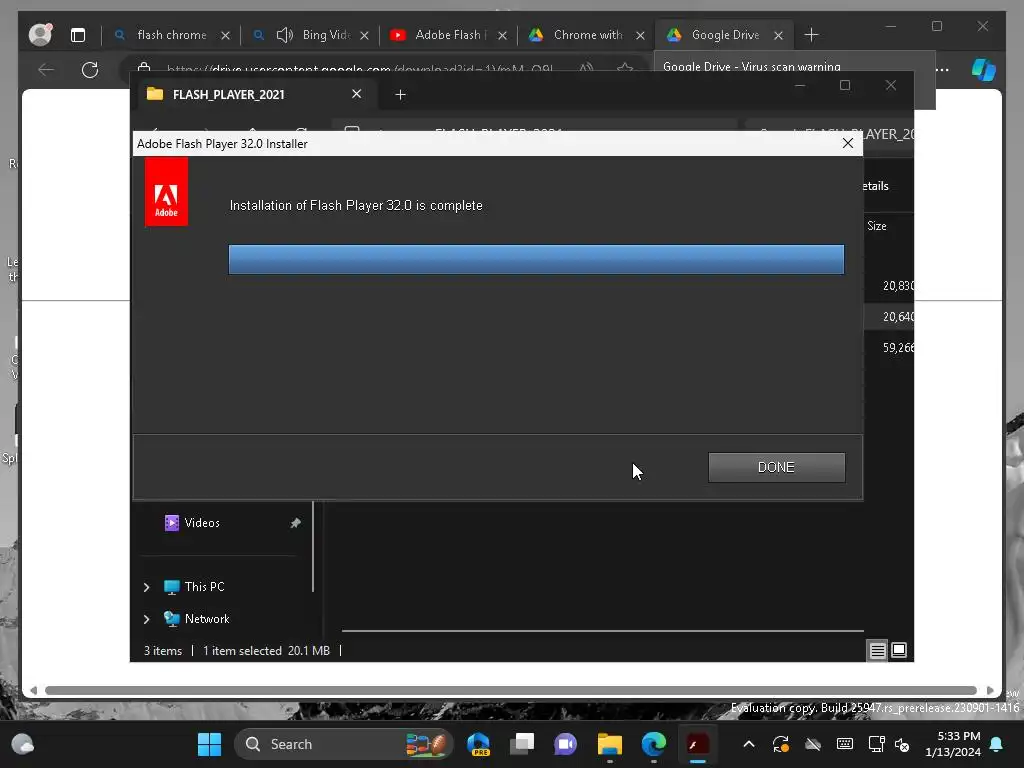Open Microsoft Edge from taskbar

(654, 744)
